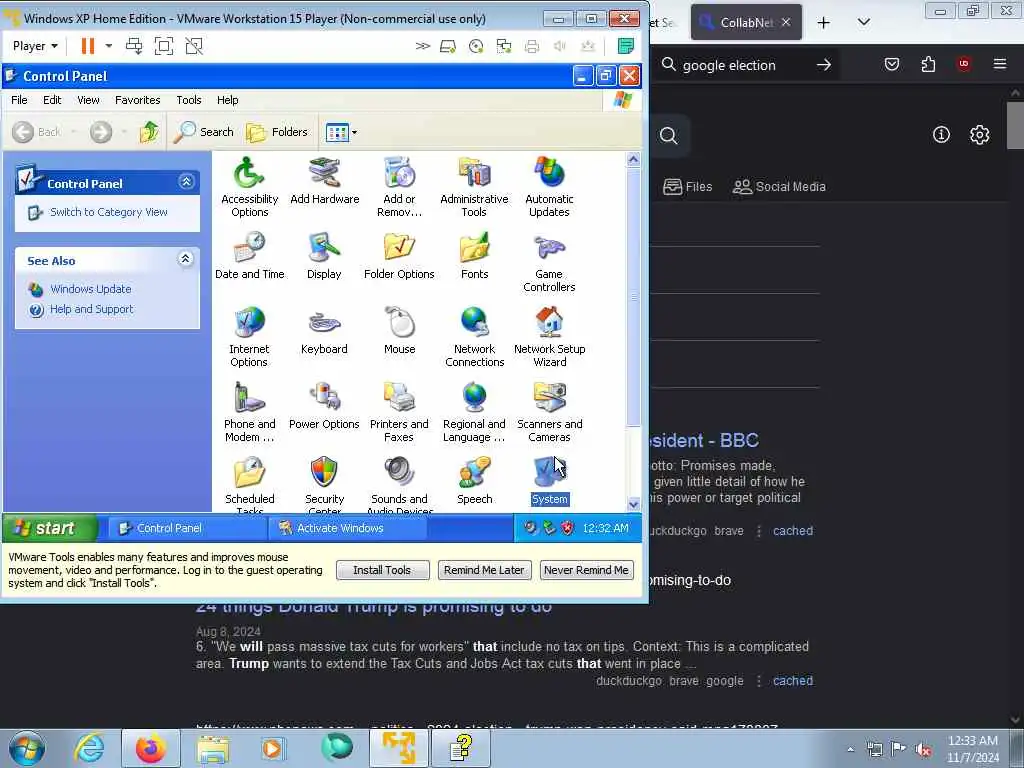Open the Edit menu
The width and height of the screenshot is (1024, 768).
[x=52, y=100]
